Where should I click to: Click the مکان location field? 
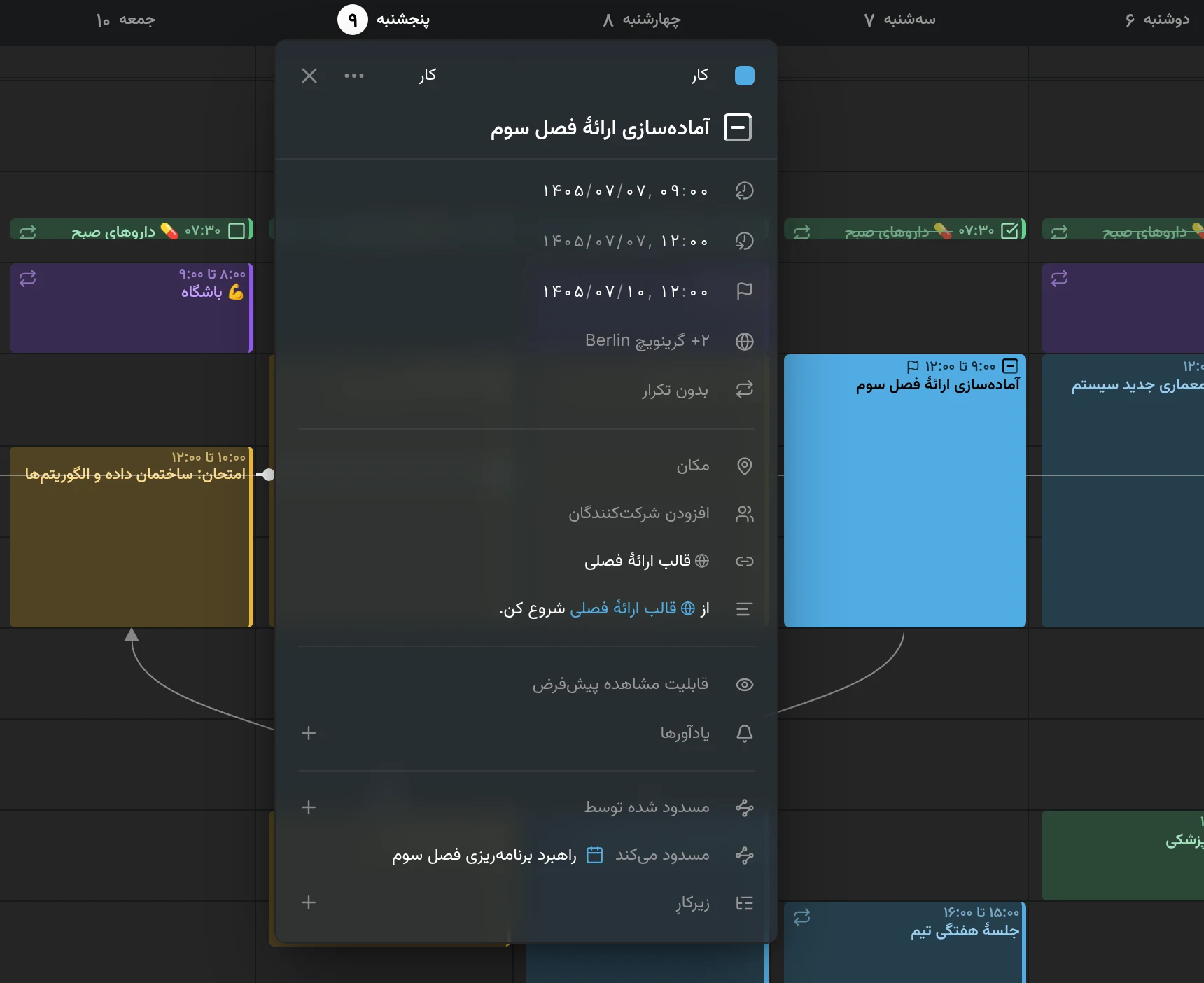pos(693,466)
